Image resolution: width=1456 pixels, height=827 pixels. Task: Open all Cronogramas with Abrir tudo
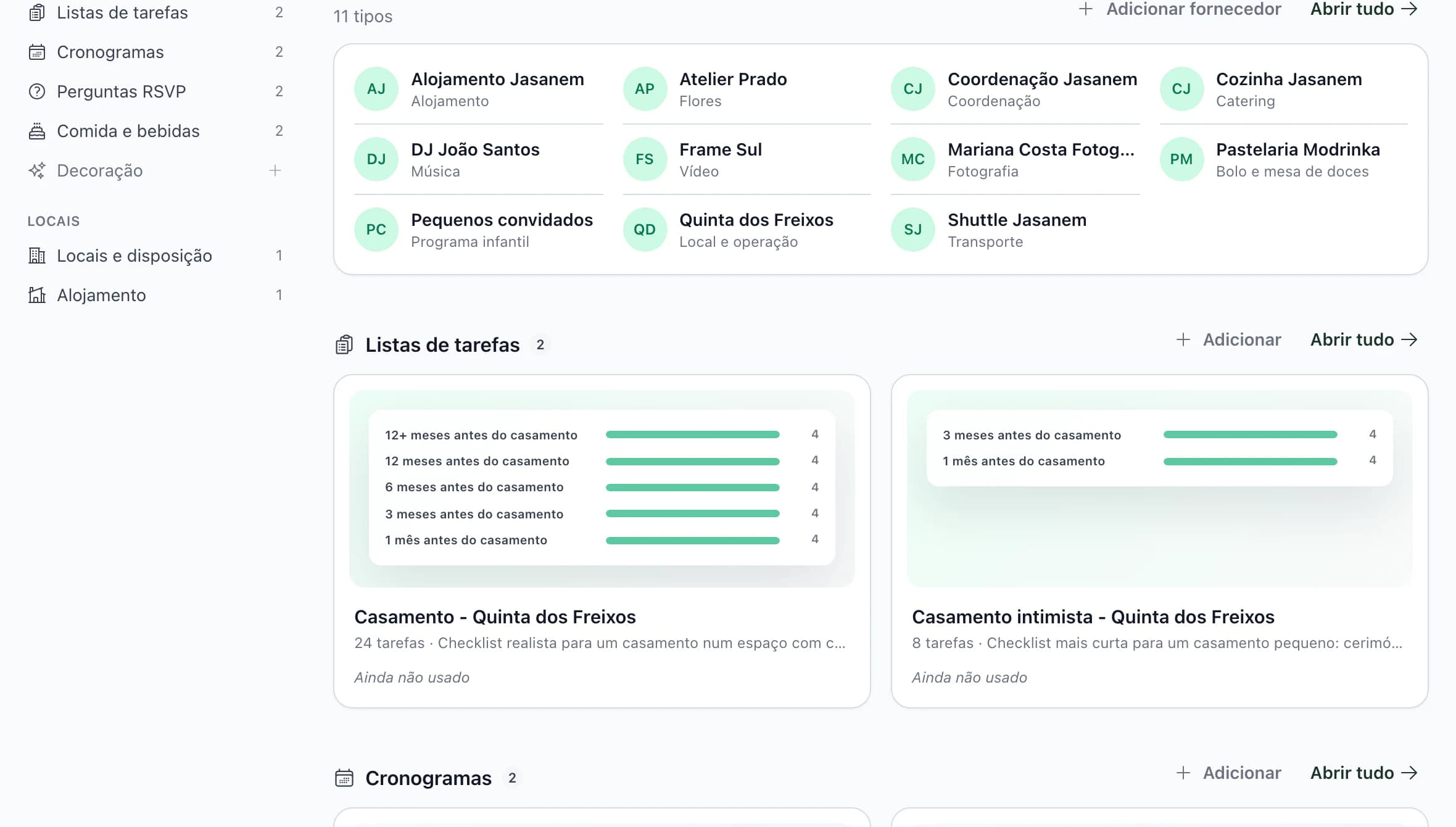(x=1364, y=773)
